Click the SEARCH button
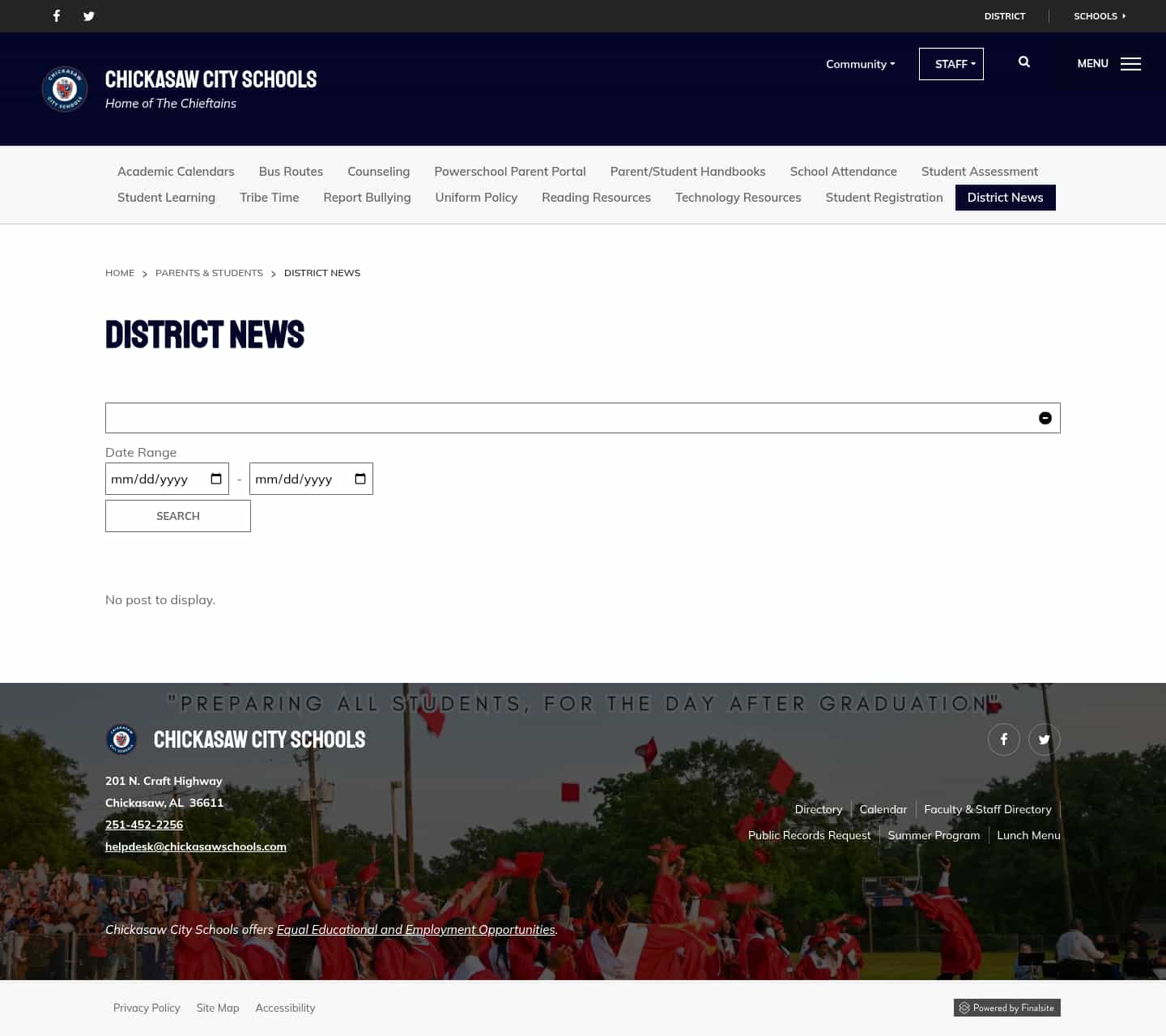 (177, 516)
